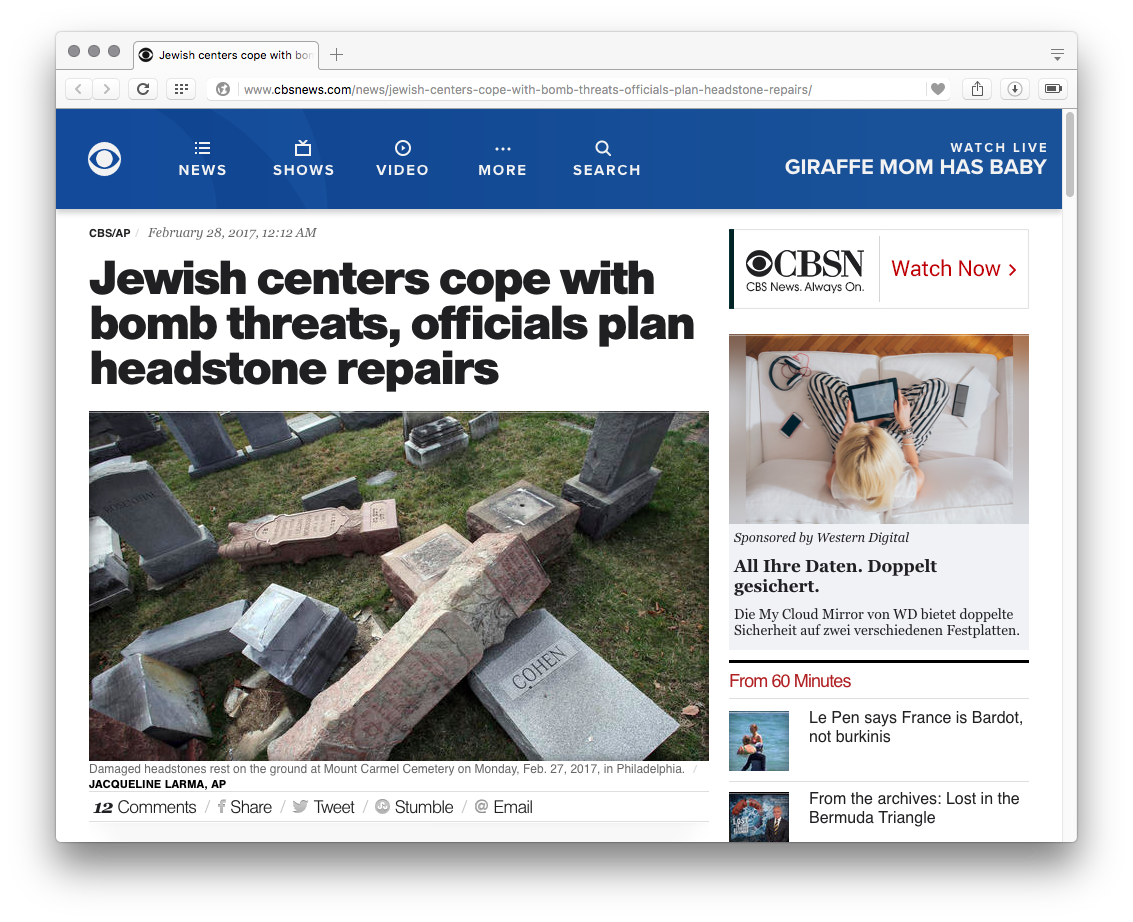Open the tab list menu icon
The height and width of the screenshot is (922, 1133).
pyautogui.click(x=1057, y=54)
